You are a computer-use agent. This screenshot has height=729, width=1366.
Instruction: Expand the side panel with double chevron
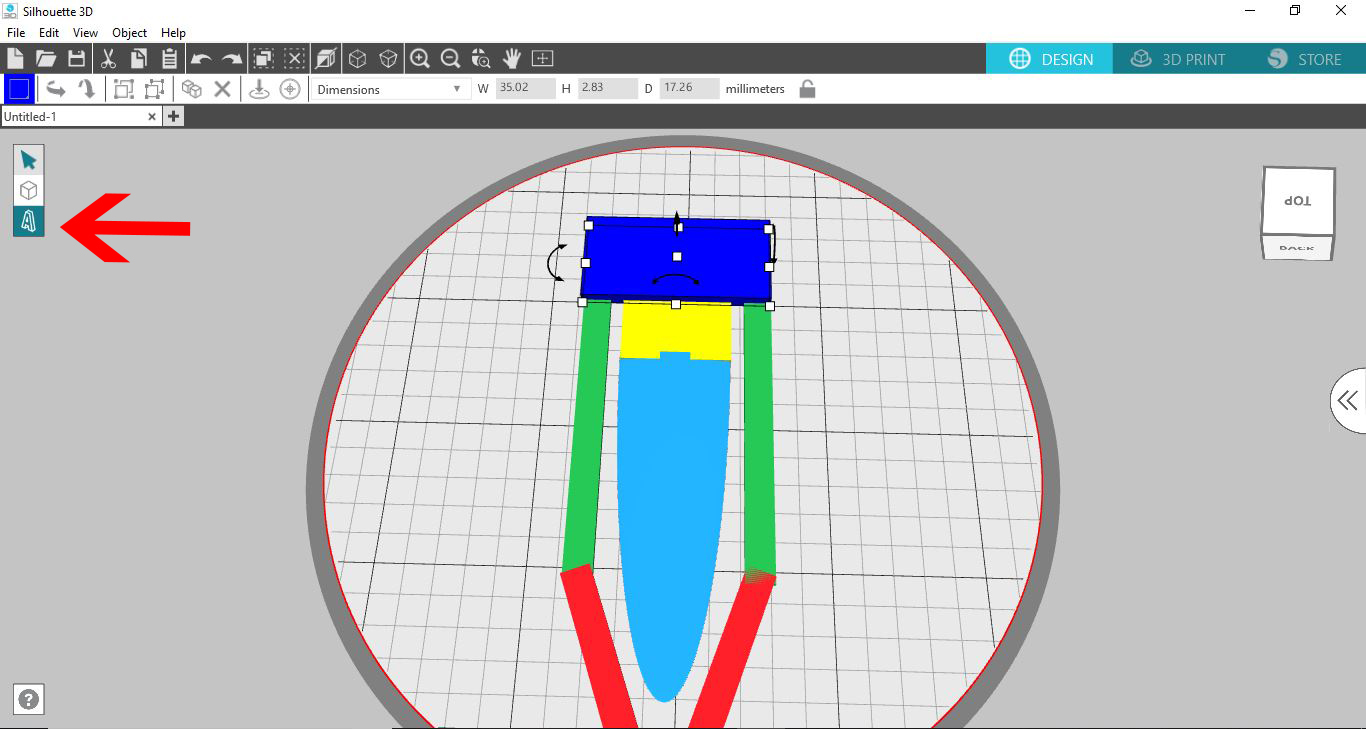[1348, 401]
